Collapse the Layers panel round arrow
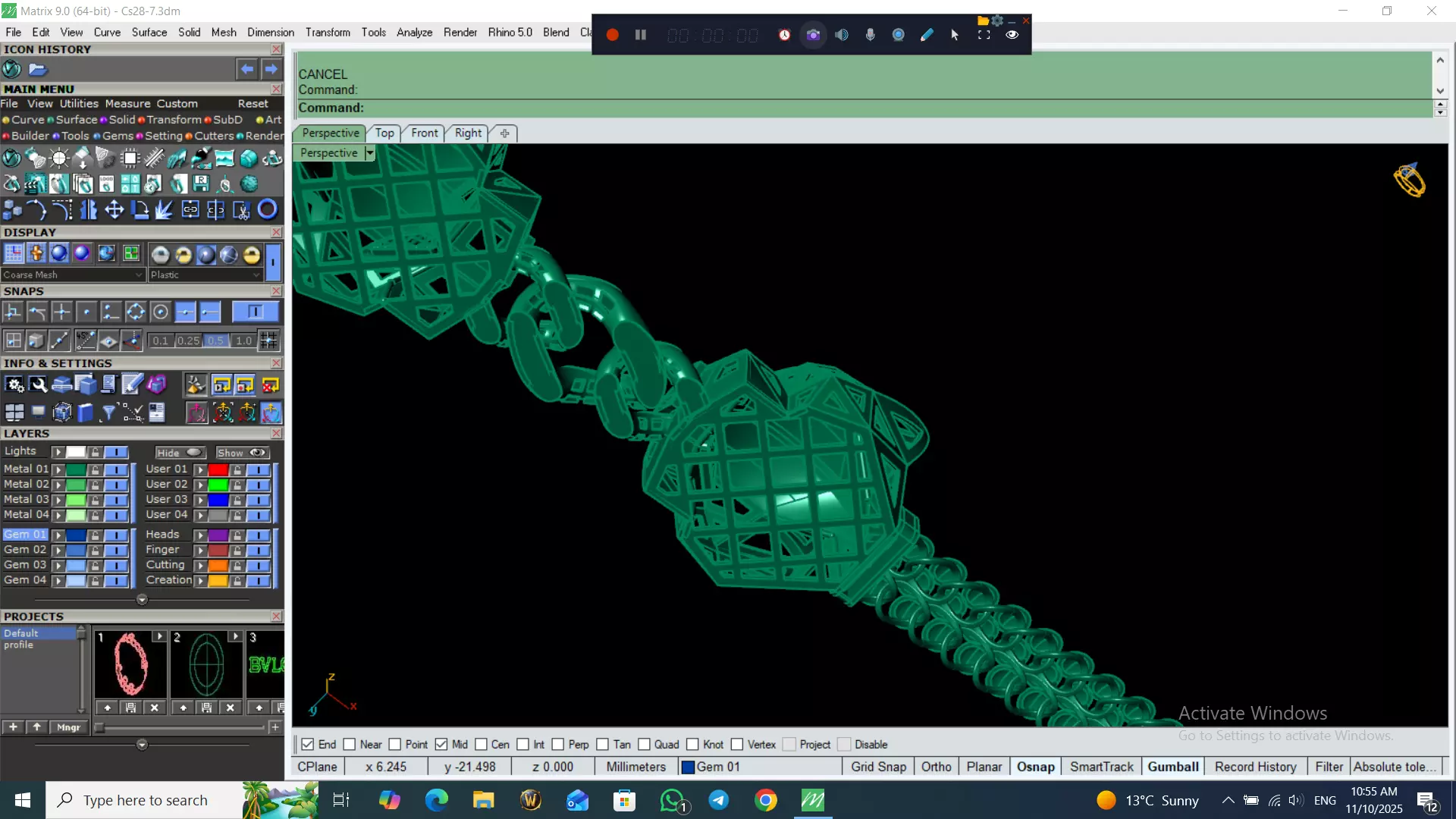Viewport: 1456px width, 819px height. pyautogui.click(x=142, y=600)
